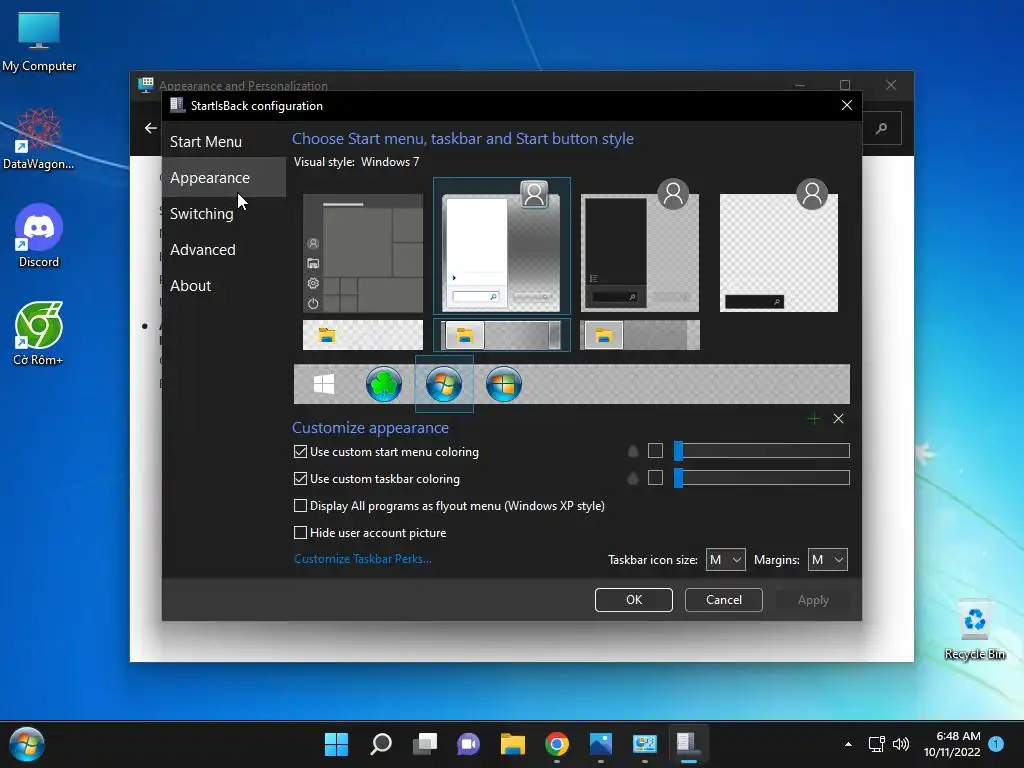The height and width of the screenshot is (768, 1024).
Task: Open the Taskbar icon size dropdown
Action: 725,560
